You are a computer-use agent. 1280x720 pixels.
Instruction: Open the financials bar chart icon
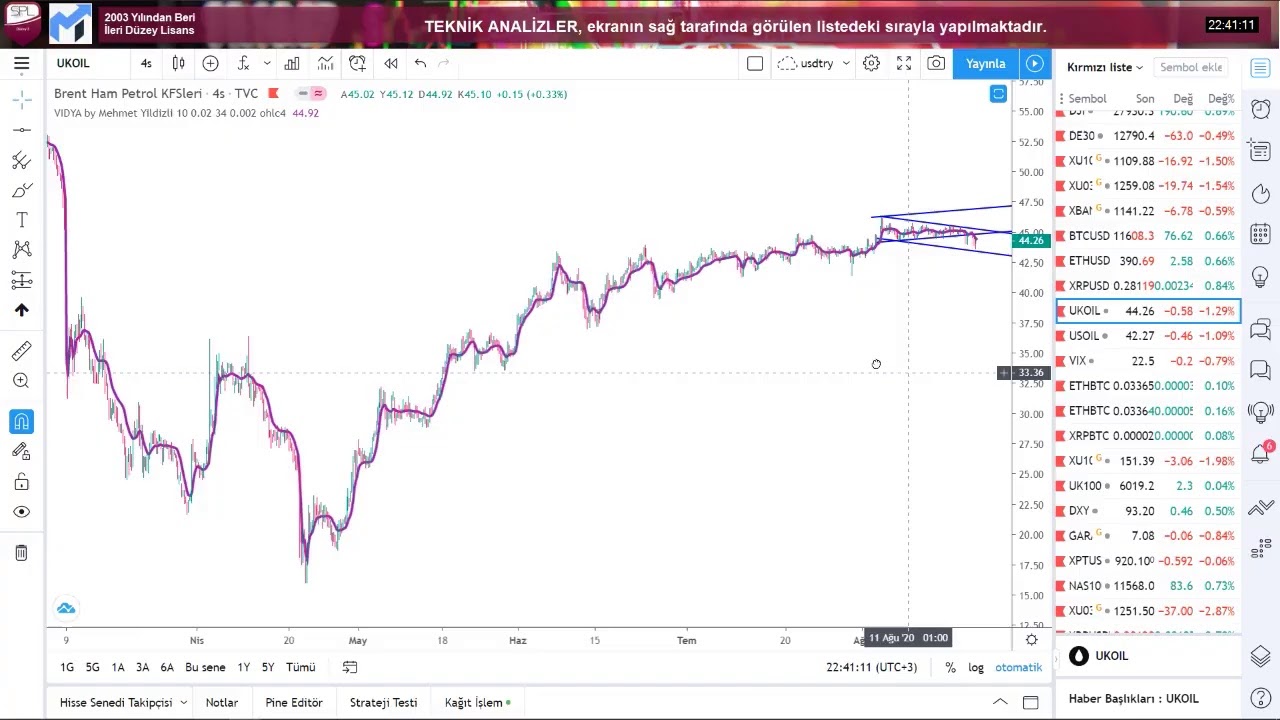click(x=292, y=63)
